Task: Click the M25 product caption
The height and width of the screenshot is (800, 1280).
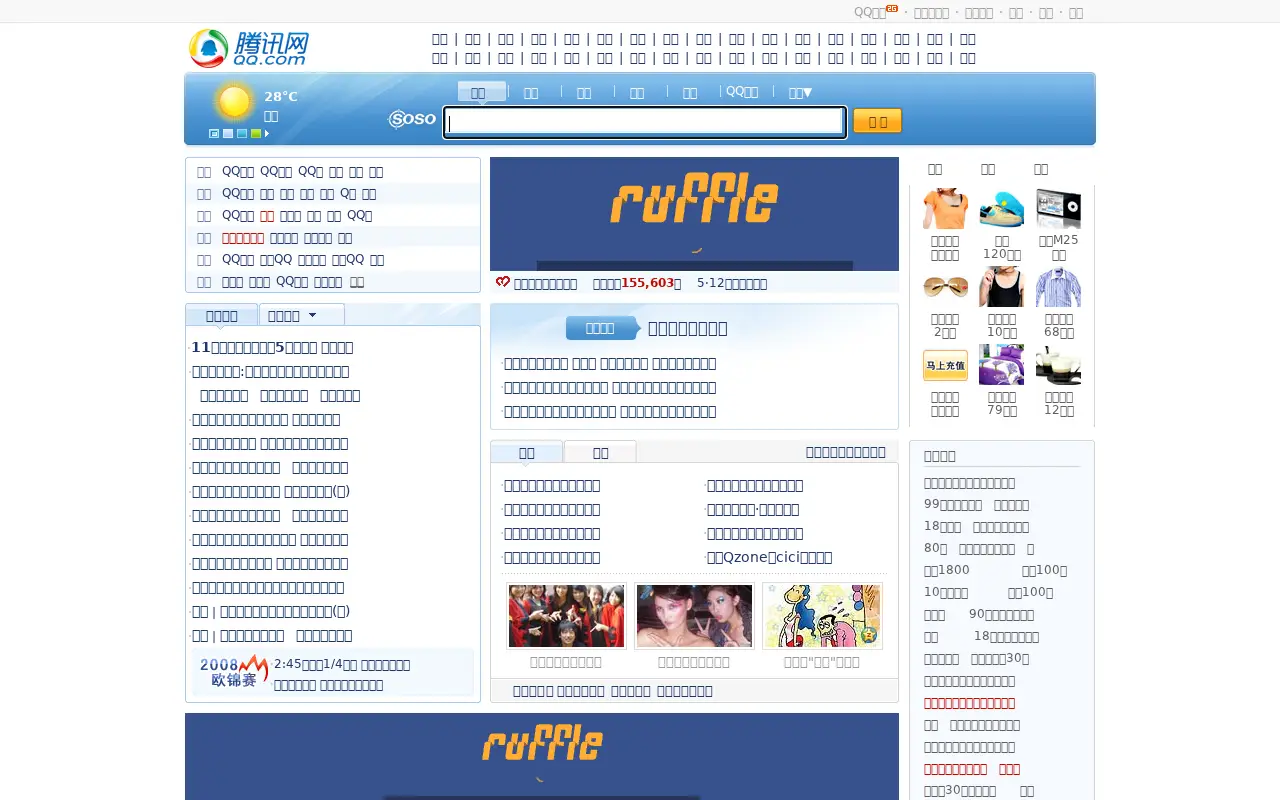Action: [x=1059, y=247]
